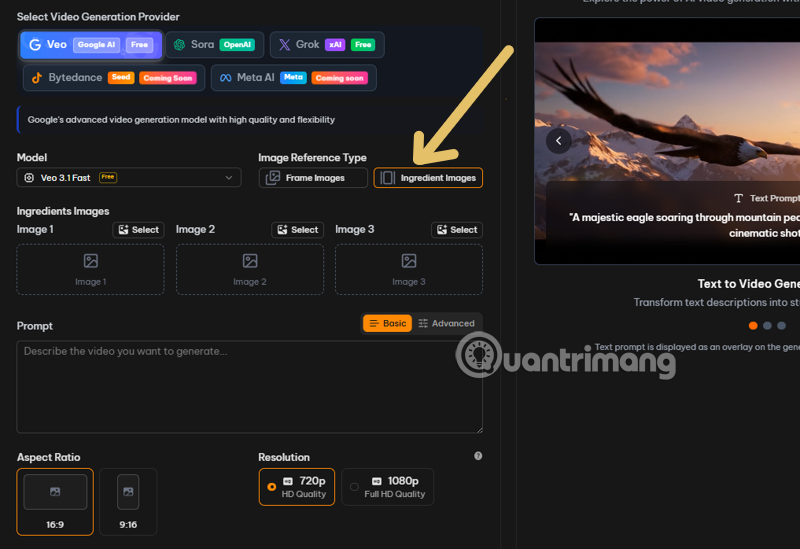Click Select button for Image 1

click(139, 230)
